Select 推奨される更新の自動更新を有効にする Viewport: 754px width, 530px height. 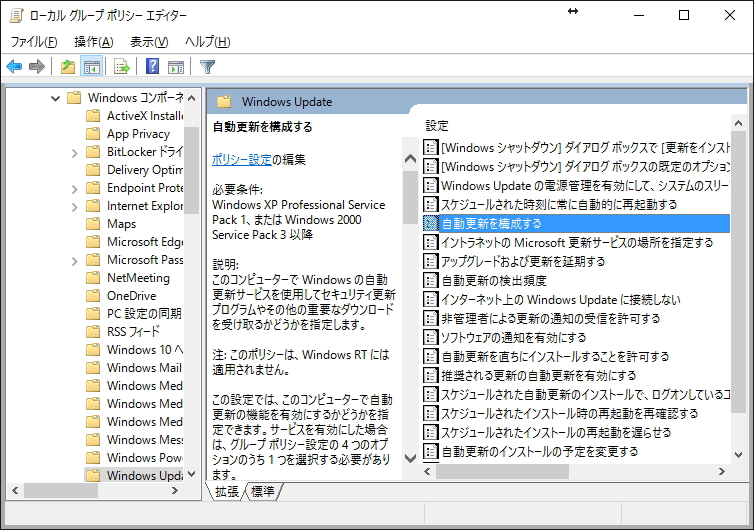[539, 375]
